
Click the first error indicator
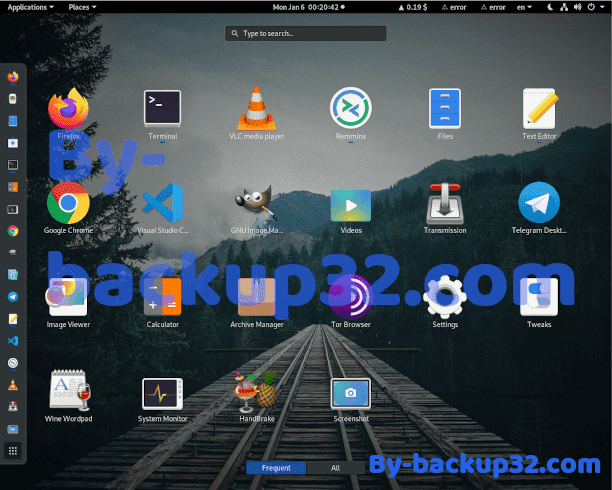pos(454,7)
